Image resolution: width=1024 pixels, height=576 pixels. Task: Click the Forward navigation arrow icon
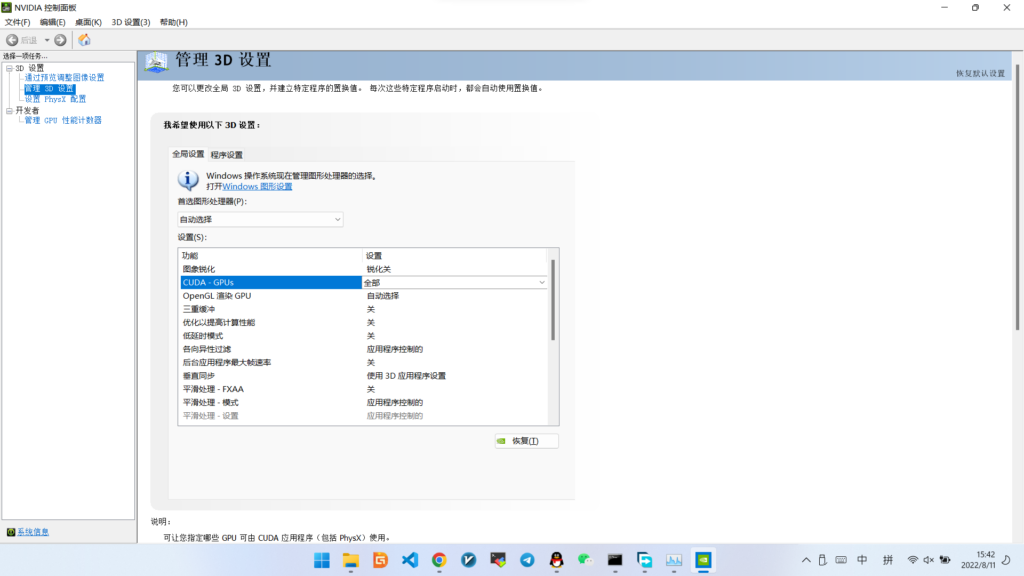pyautogui.click(x=60, y=40)
